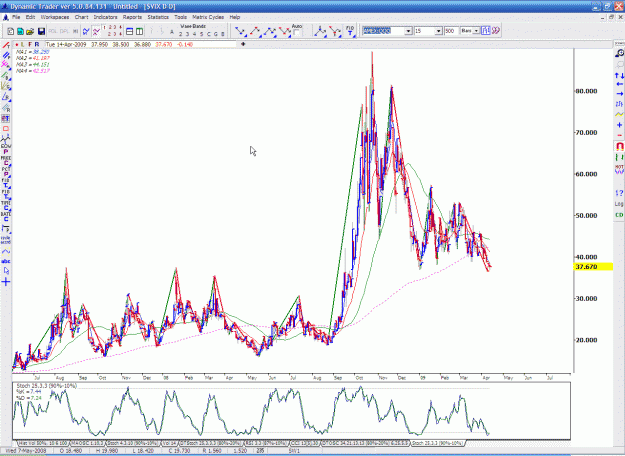
Task: Select the abc text label tool
Action: coord(6,261)
